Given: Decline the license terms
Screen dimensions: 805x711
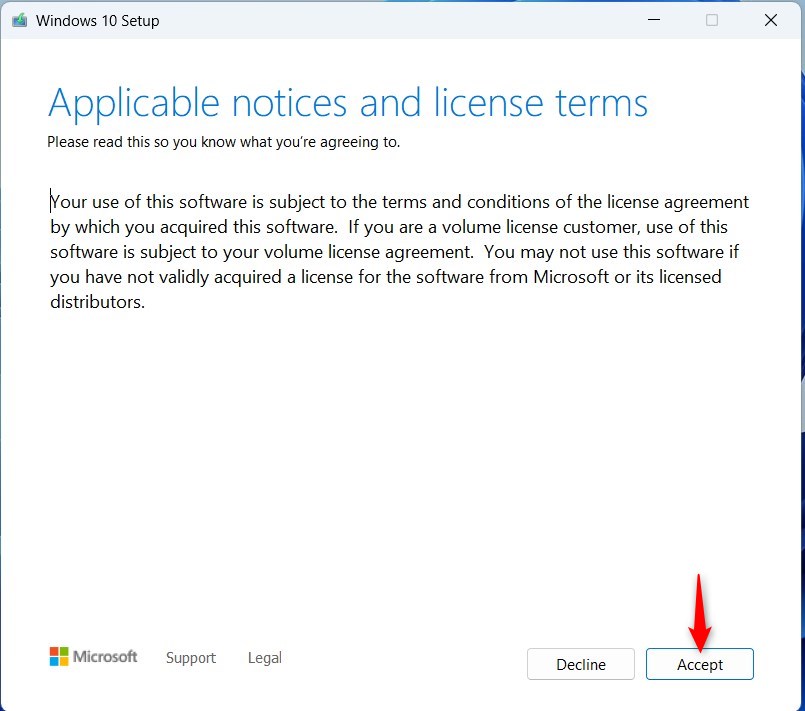Looking at the screenshot, I should 581,664.
